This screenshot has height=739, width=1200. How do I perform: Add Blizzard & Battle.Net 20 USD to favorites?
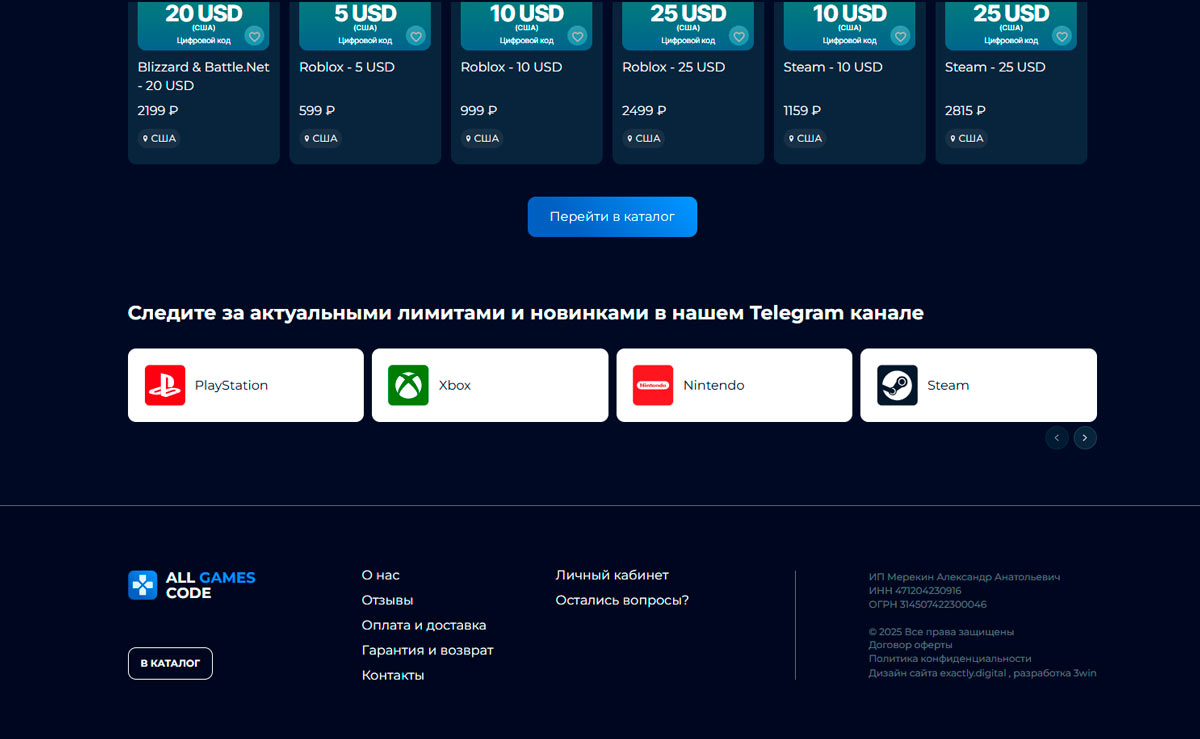click(254, 36)
